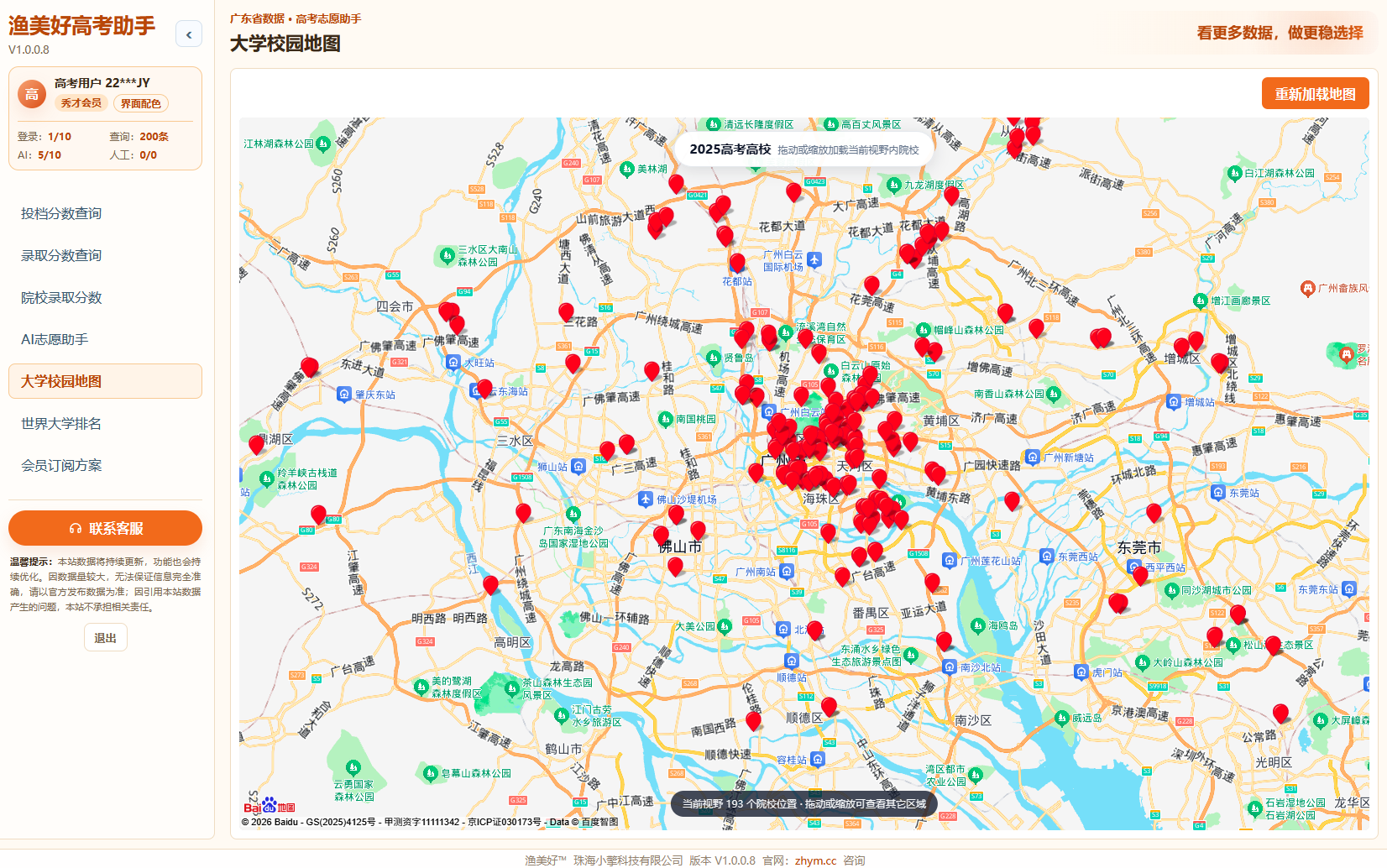The width and height of the screenshot is (1387, 868).
Task: Click the Baidu map logo
Action: [x=270, y=805]
